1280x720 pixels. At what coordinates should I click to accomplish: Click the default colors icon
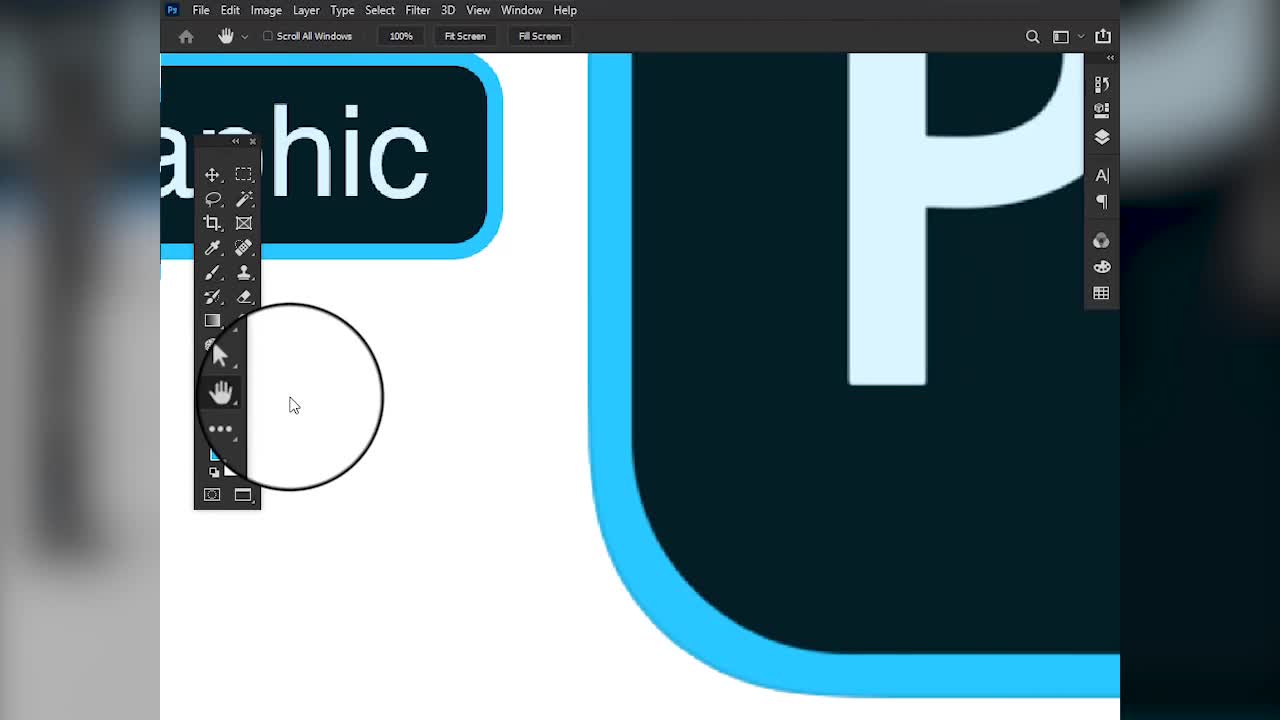[213, 473]
